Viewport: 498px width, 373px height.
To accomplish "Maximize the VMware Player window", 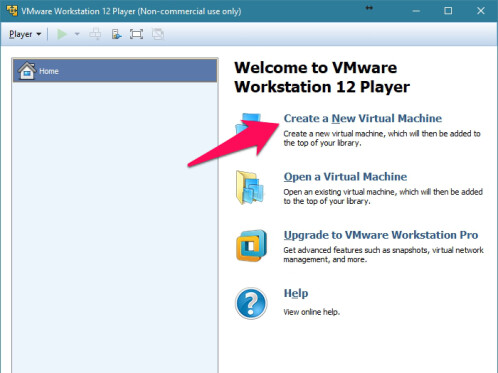I will [x=448, y=11].
